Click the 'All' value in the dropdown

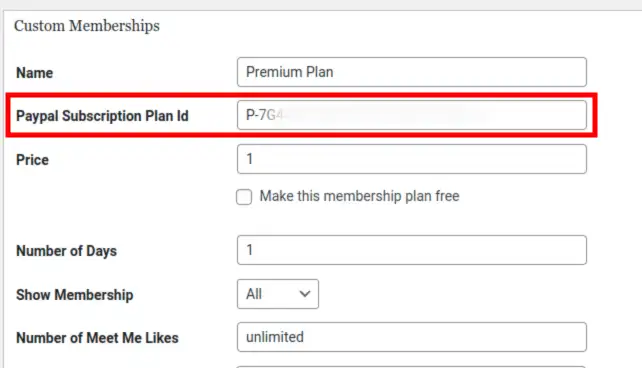click(x=254, y=294)
